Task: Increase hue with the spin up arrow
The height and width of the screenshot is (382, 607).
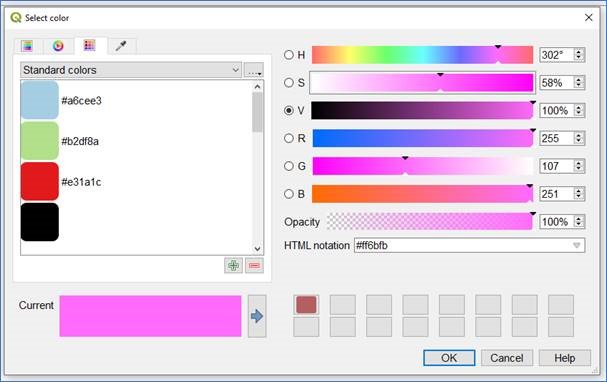Action: tap(579, 51)
